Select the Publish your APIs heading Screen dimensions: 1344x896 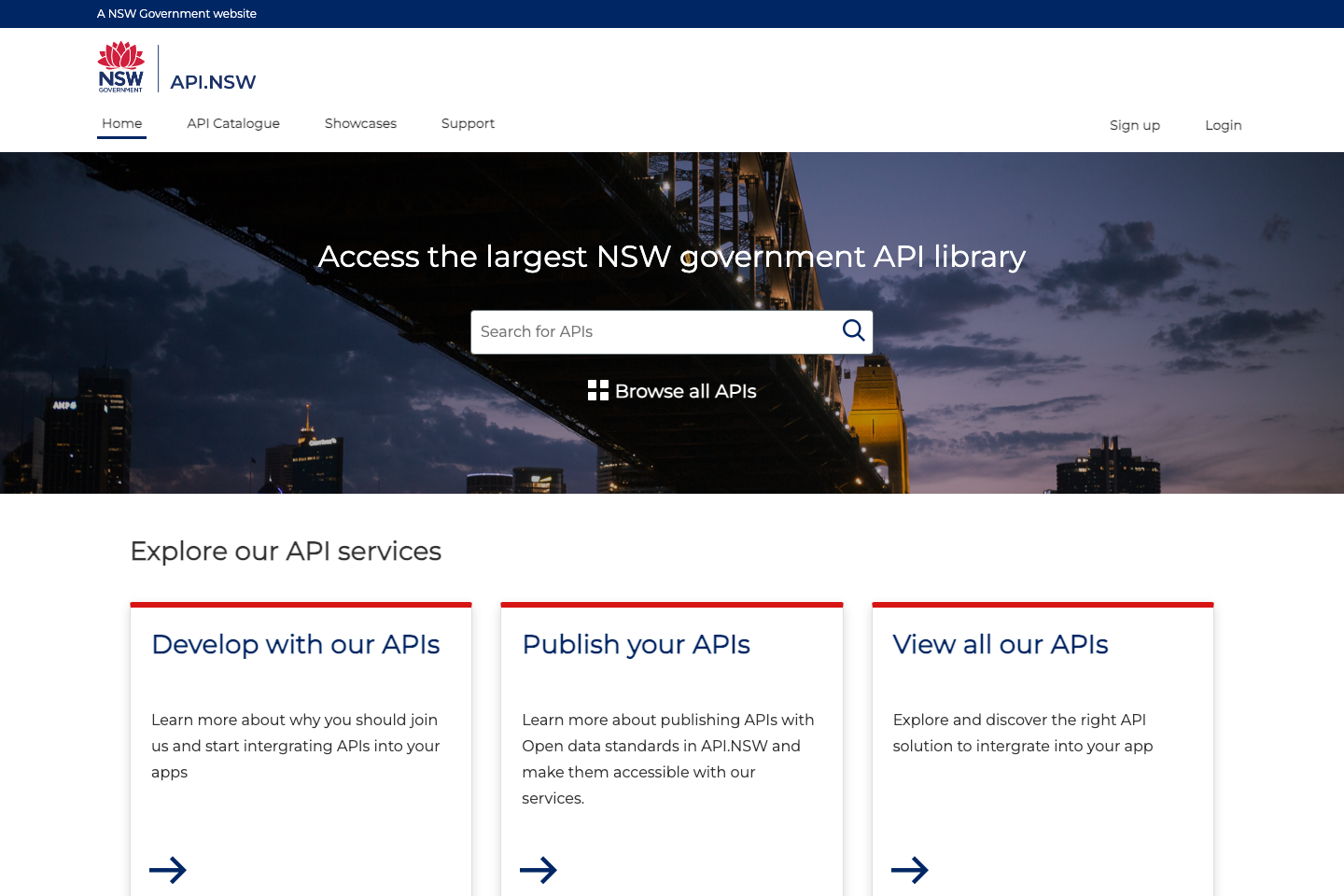pos(636,644)
